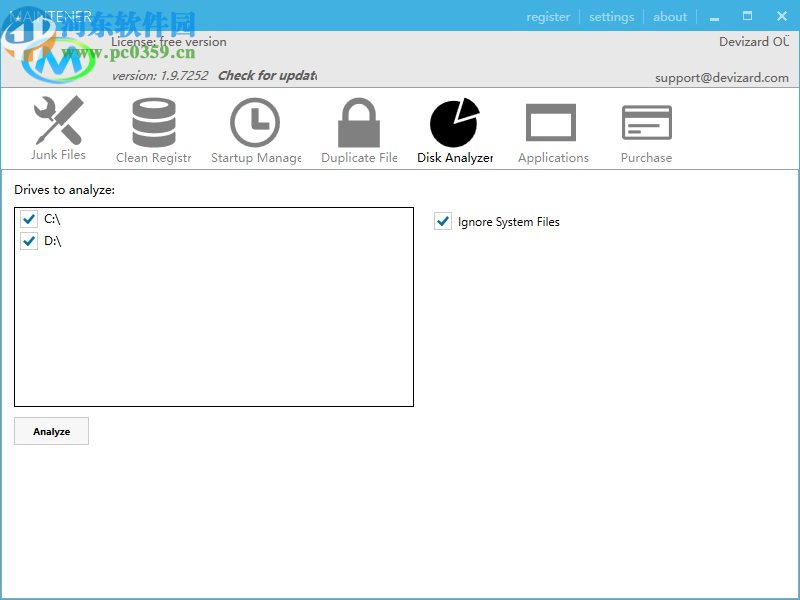Open the Purchase credit card icon
The image size is (800, 600).
click(x=646, y=122)
